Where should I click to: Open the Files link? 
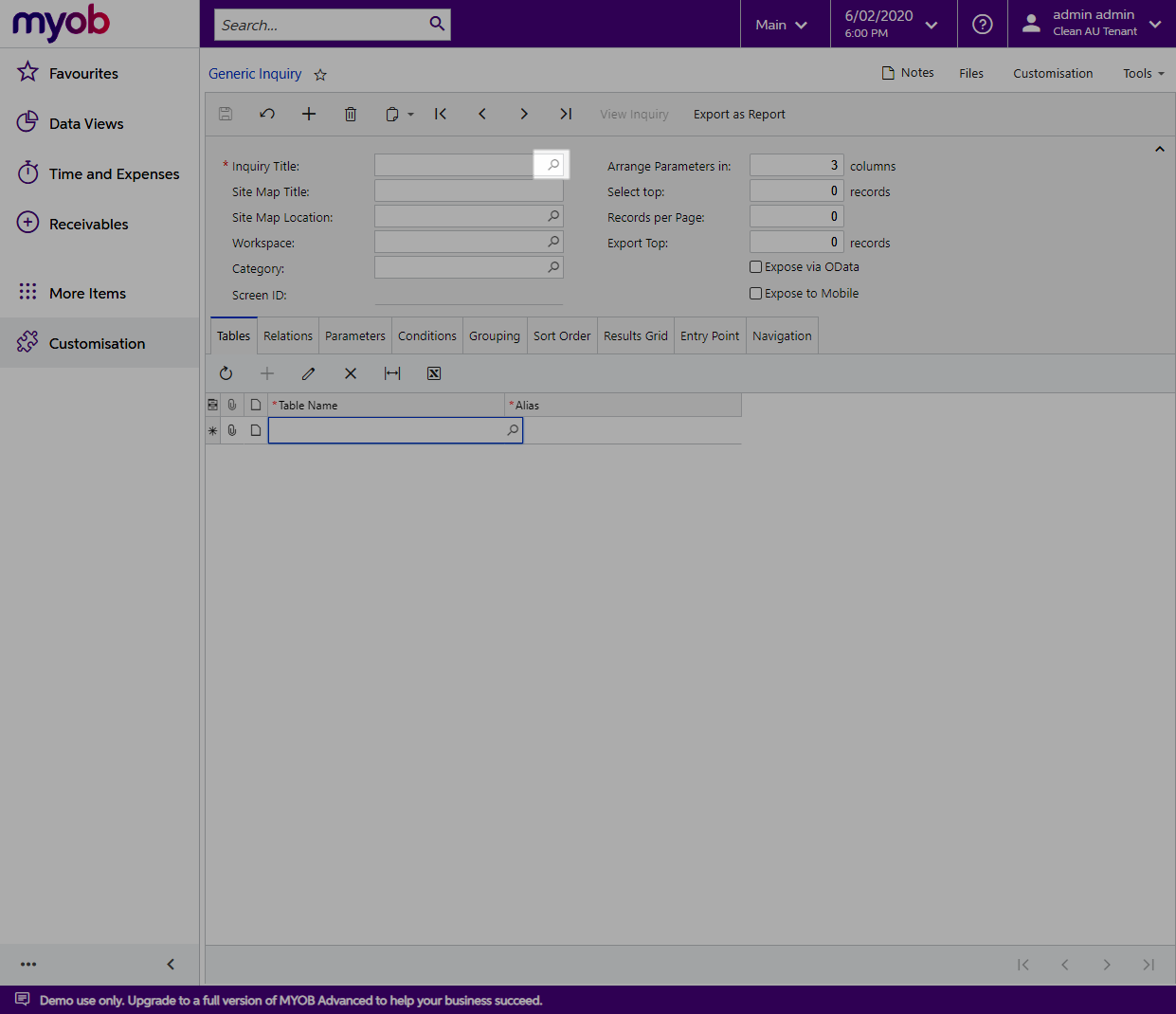(x=971, y=73)
